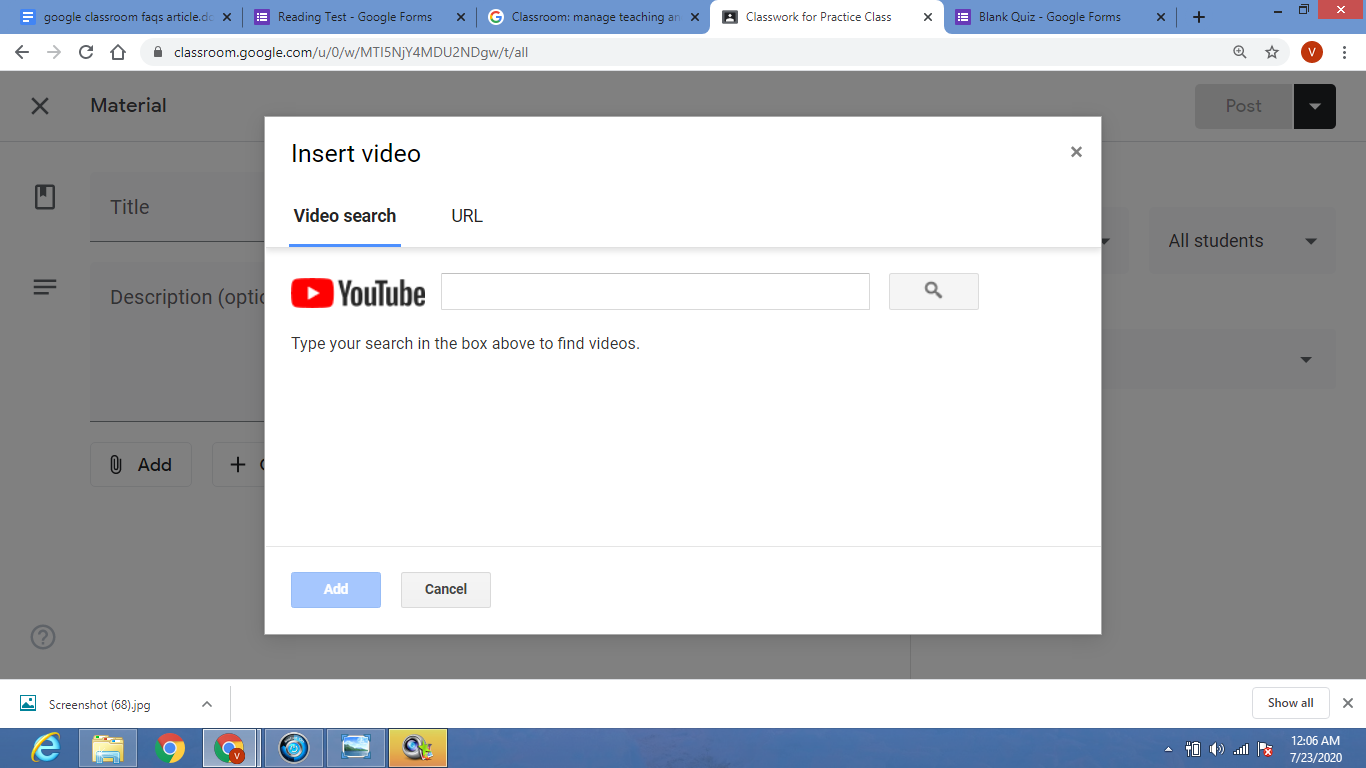Cancel the Insert video dialog
The width and height of the screenshot is (1366, 768).
[446, 589]
